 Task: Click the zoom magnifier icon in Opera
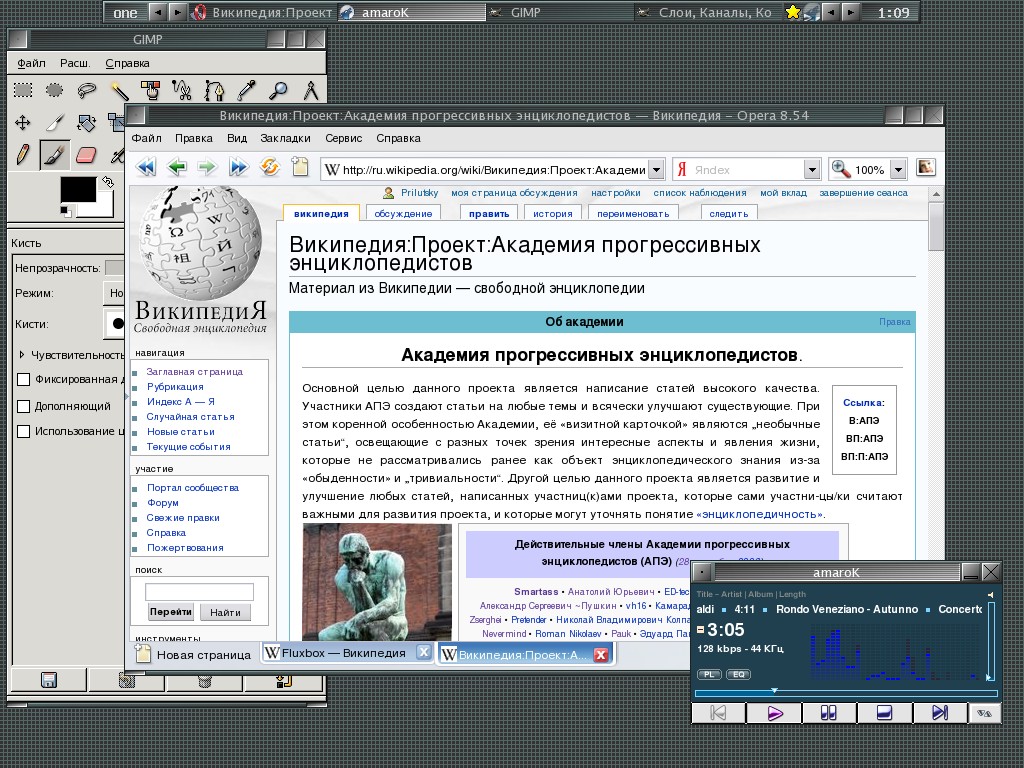pos(840,169)
